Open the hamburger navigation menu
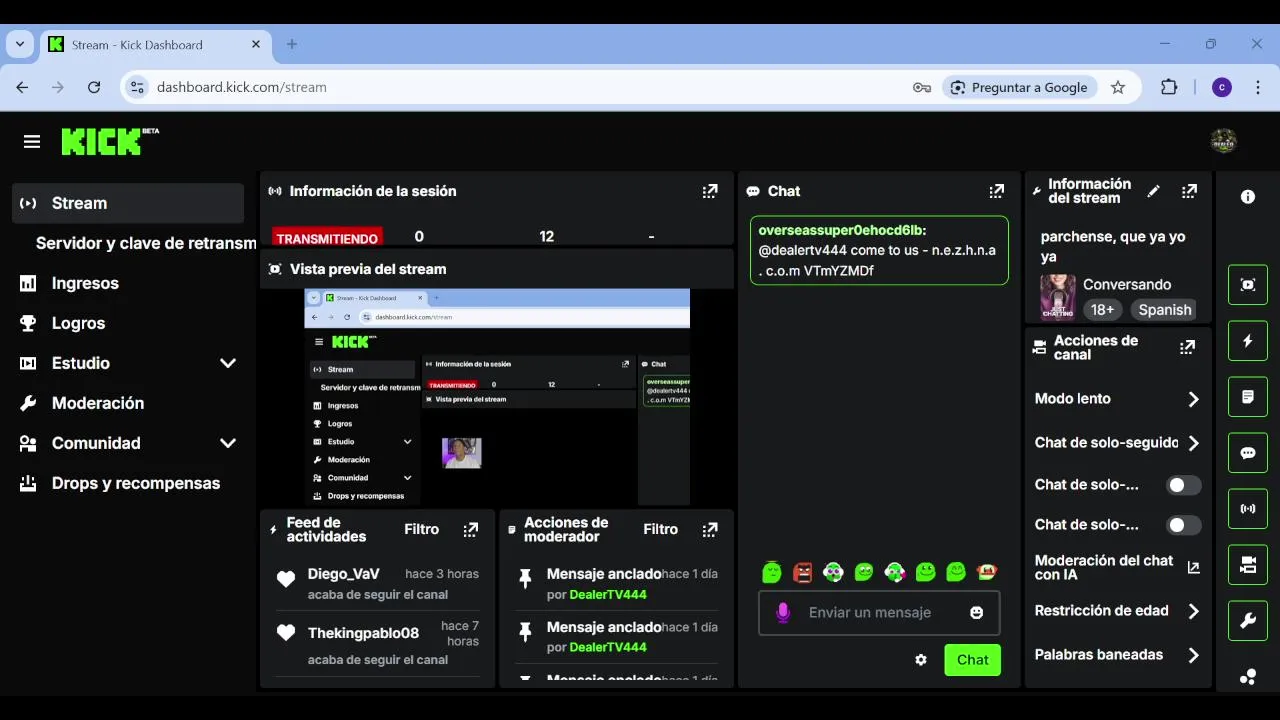Screen dimensions: 1280x720 [32, 142]
